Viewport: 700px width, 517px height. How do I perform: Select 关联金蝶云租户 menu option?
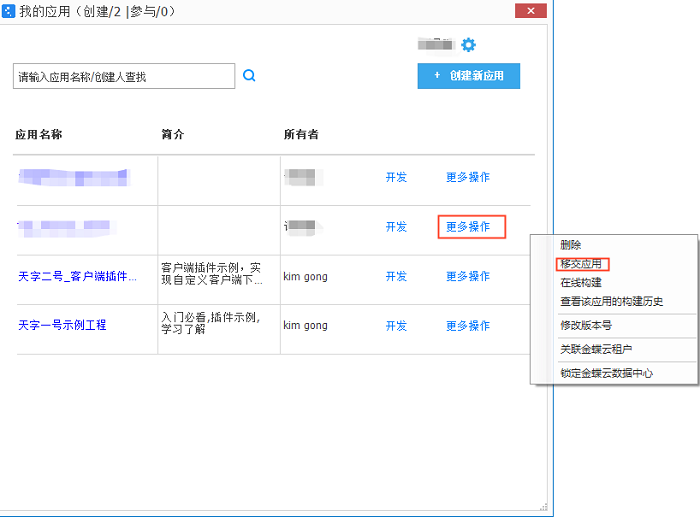[596, 349]
